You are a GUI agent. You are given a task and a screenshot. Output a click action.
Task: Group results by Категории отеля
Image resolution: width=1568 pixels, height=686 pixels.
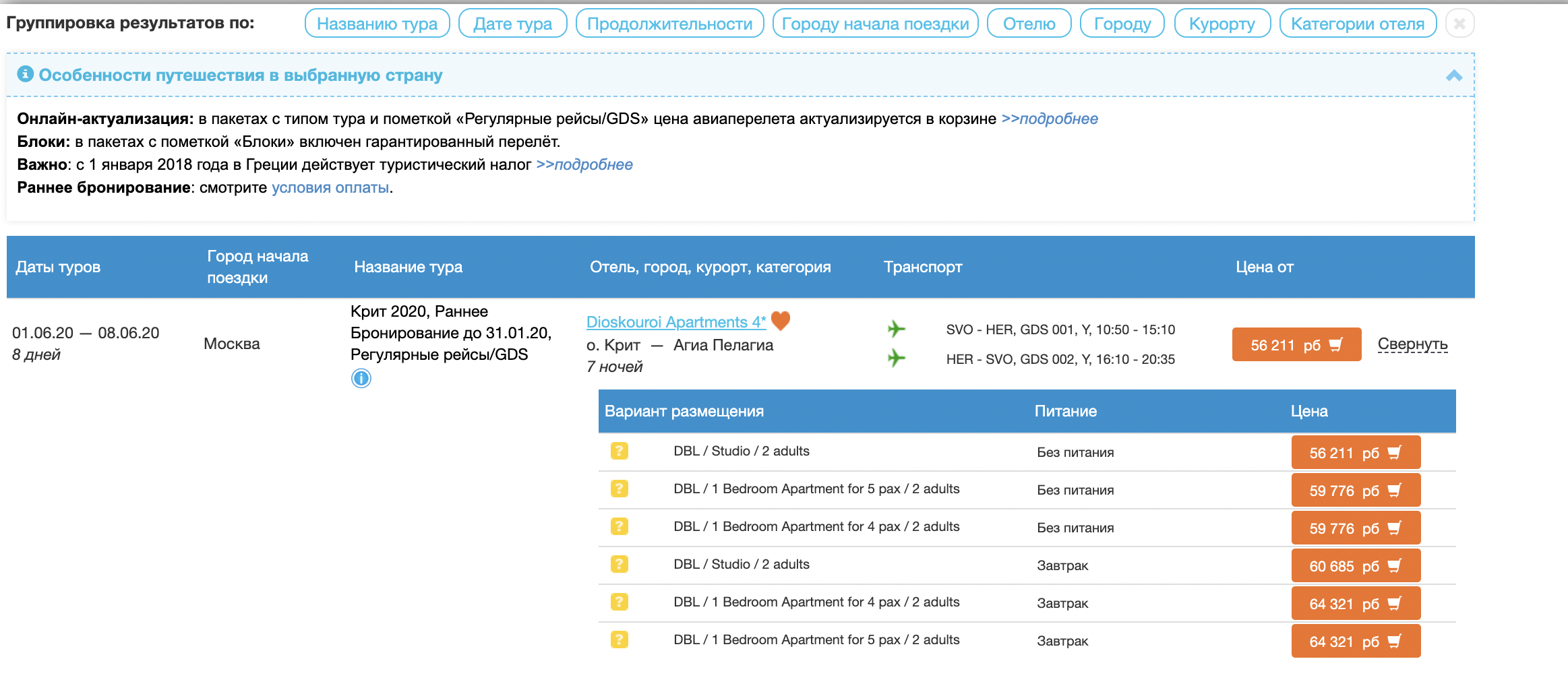click(1357, 24)
